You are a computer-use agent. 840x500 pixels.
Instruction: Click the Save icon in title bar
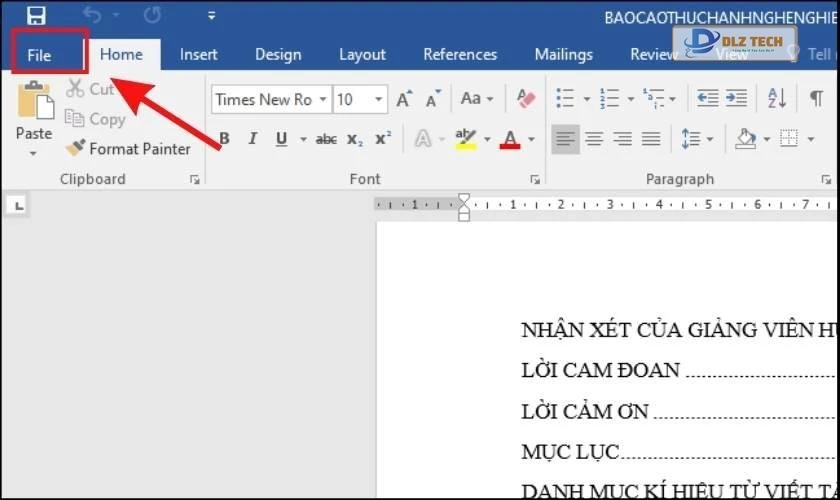point(36,15)
